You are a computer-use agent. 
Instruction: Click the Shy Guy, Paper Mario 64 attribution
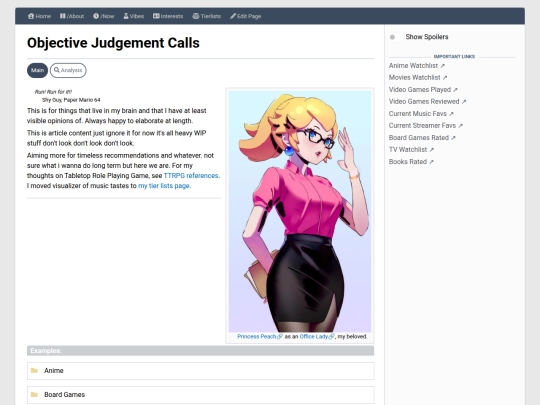[x=71, y=100]
